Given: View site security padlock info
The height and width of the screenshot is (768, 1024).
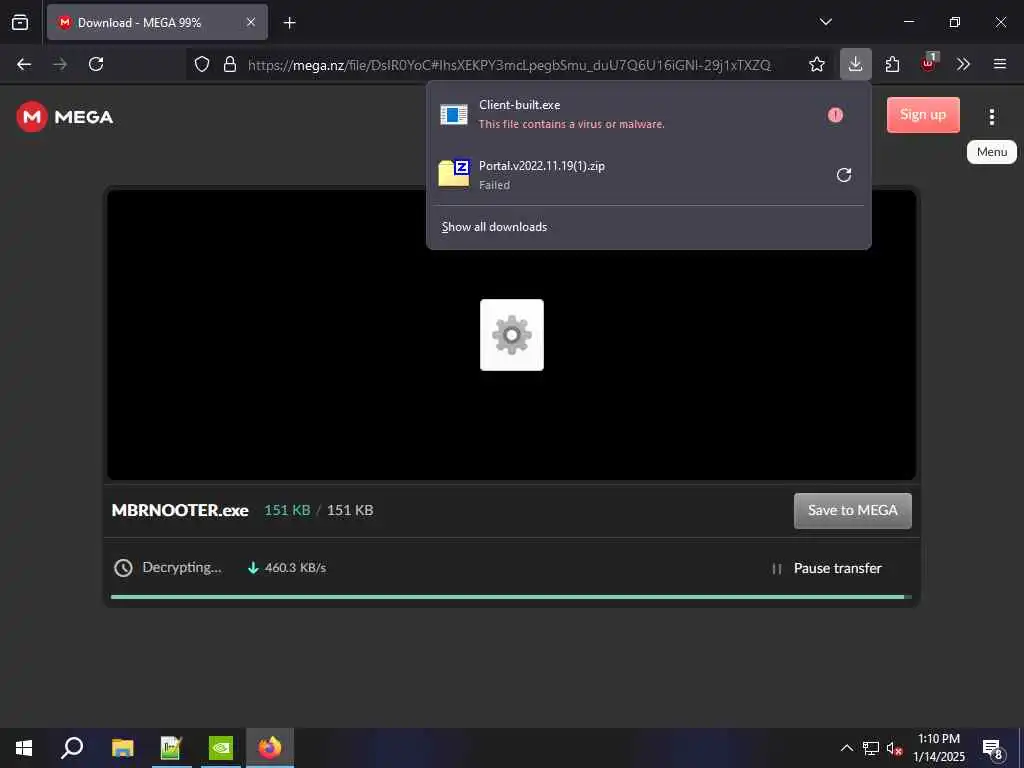Looking at the screenshot, I should click(x=230, y=64).
